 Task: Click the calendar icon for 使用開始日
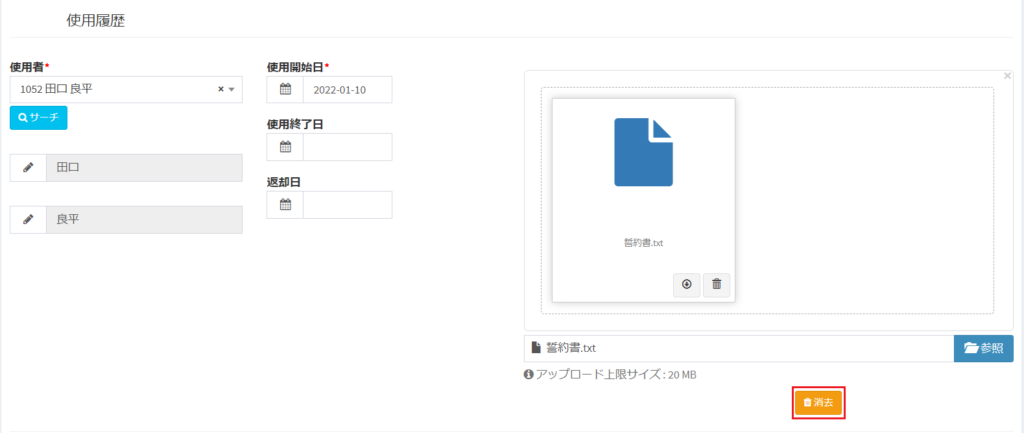(x=285, y=89)
